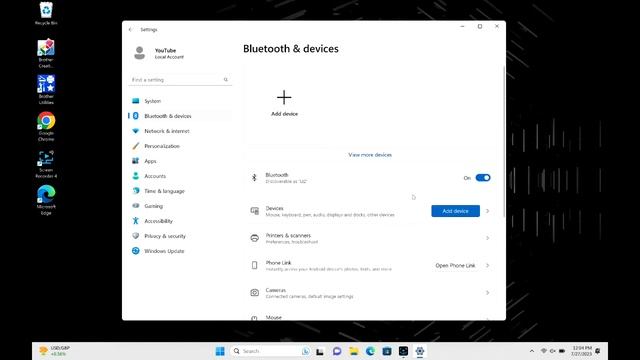Screen dimensions: 640x360
Task: Open View more devices link
Action: pyautogui.click(x=370, y=155)
